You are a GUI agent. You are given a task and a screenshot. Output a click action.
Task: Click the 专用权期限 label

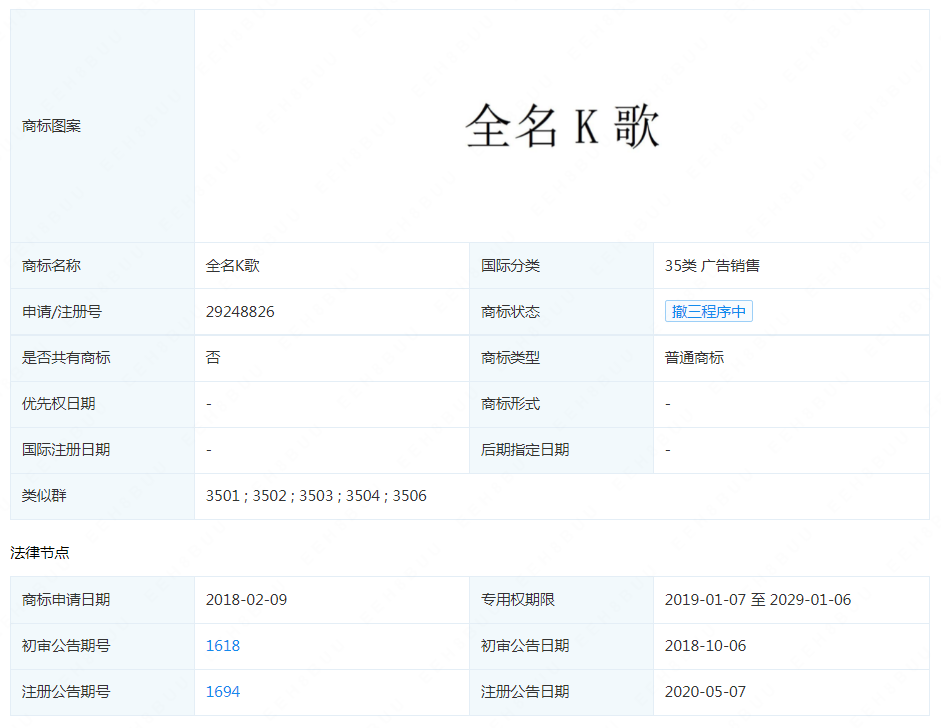(518, 600)
